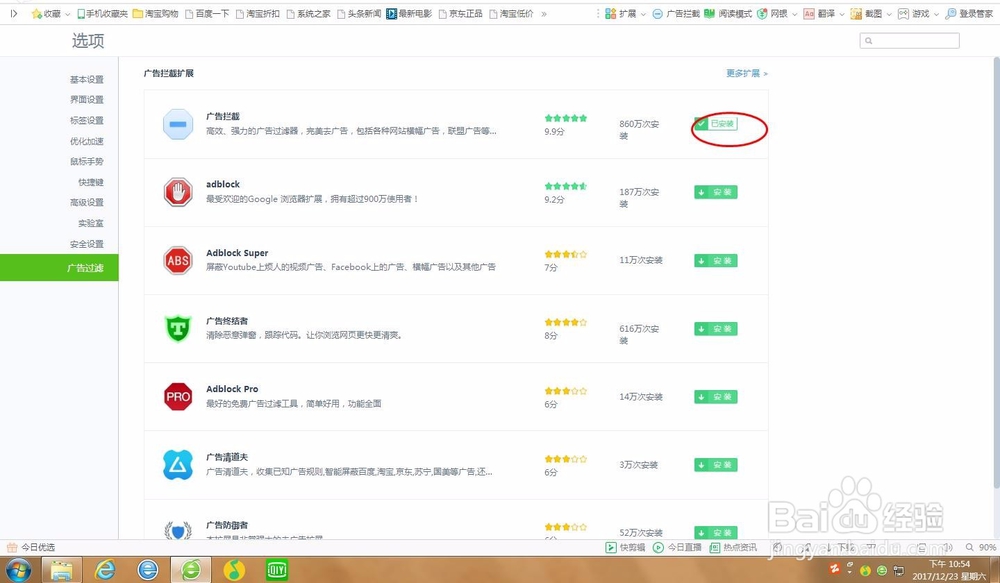
Task: Open Windows Explorer from taskbar
Action: [x=61, y=569]
